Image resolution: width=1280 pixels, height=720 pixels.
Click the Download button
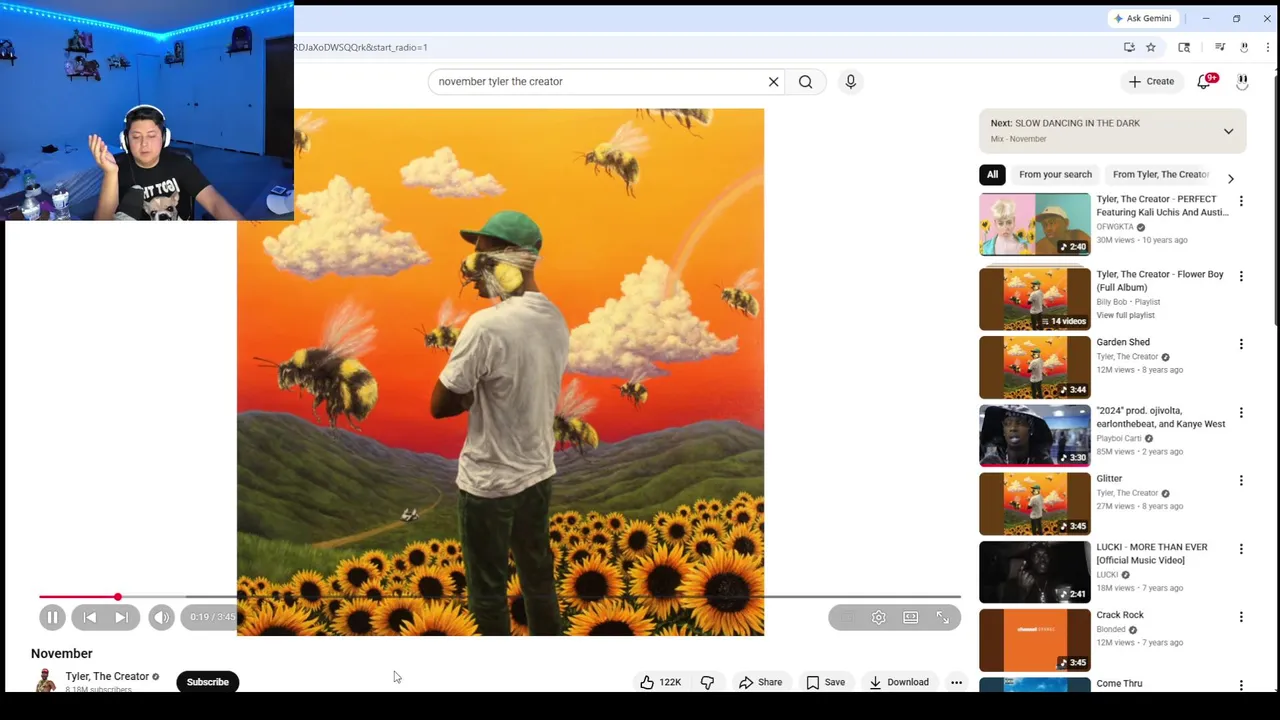pyautogui.click(x=898, y=682)
